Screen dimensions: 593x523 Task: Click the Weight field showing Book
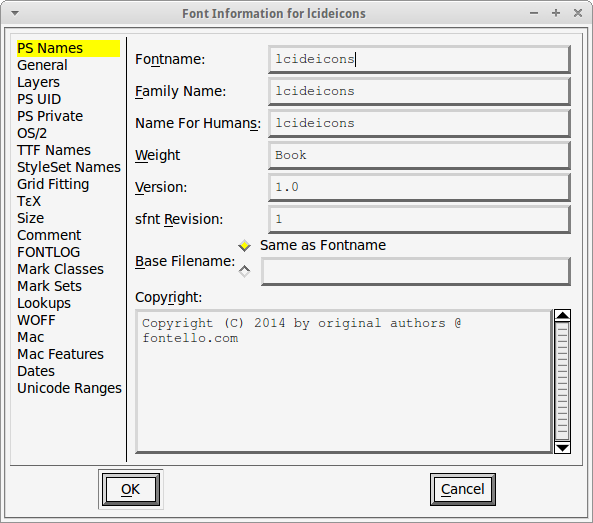click(x=419, y=155)
